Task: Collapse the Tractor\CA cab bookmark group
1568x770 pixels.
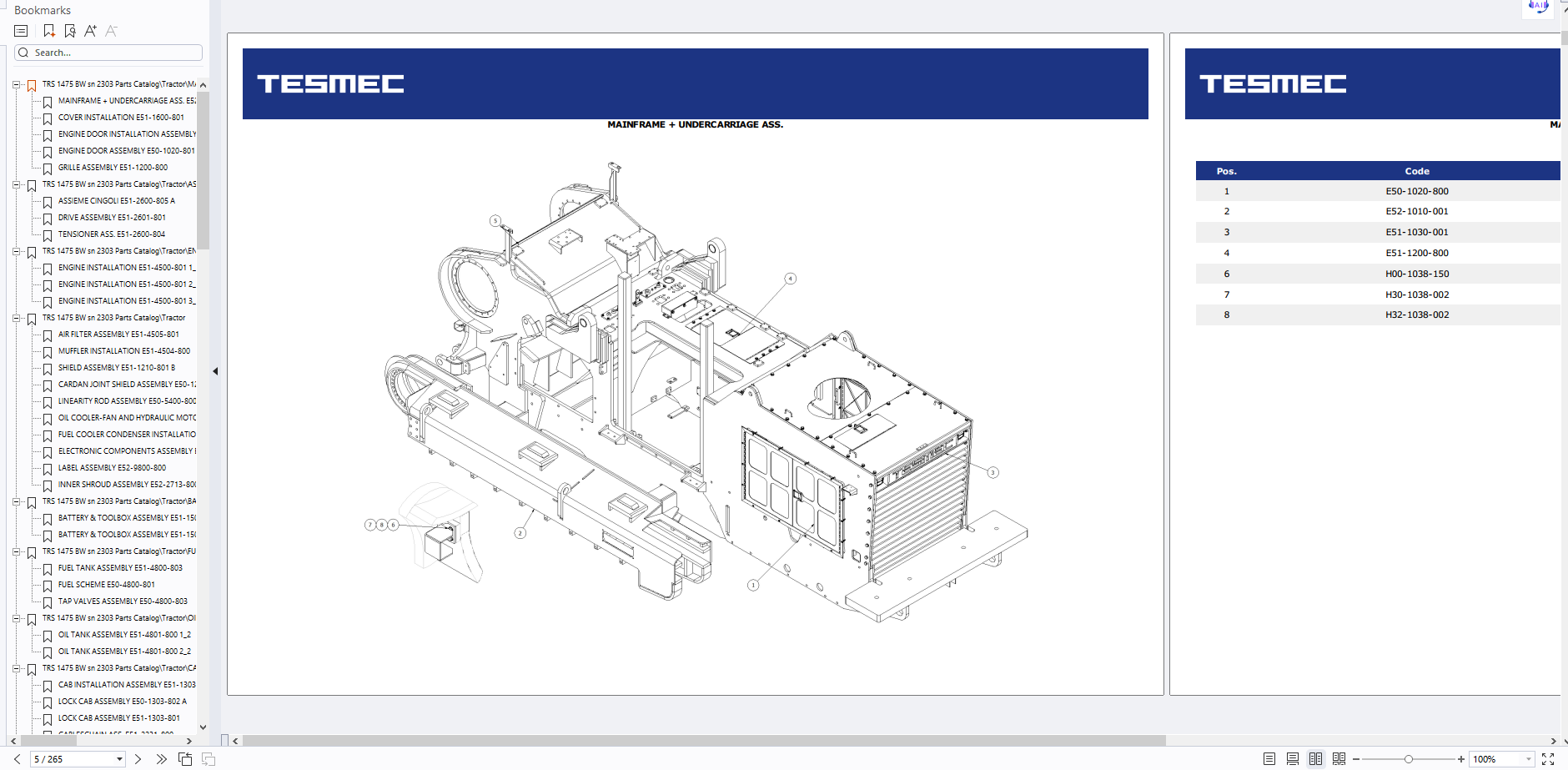Action: [16, 668]
